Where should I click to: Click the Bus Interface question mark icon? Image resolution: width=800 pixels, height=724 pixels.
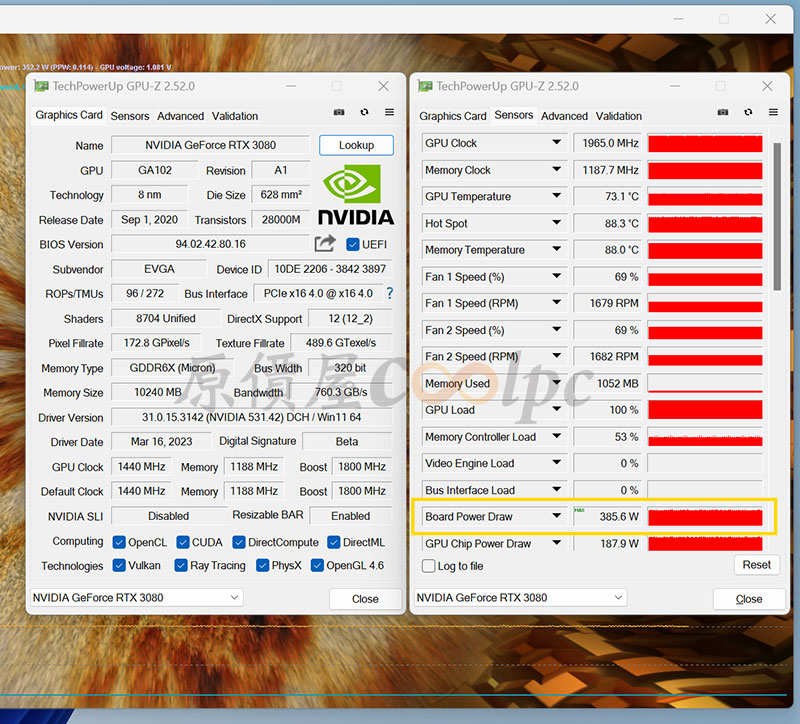(x=390, y=293)
